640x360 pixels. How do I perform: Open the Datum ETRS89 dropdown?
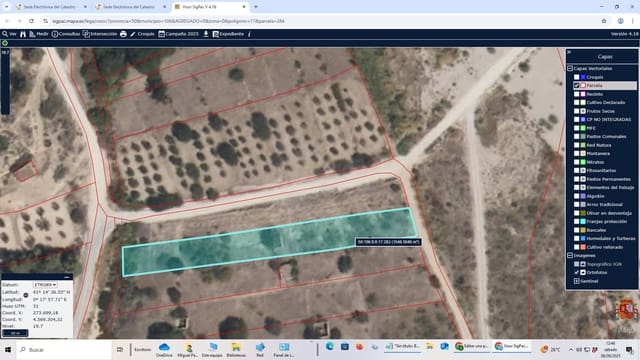coord(45,284)
